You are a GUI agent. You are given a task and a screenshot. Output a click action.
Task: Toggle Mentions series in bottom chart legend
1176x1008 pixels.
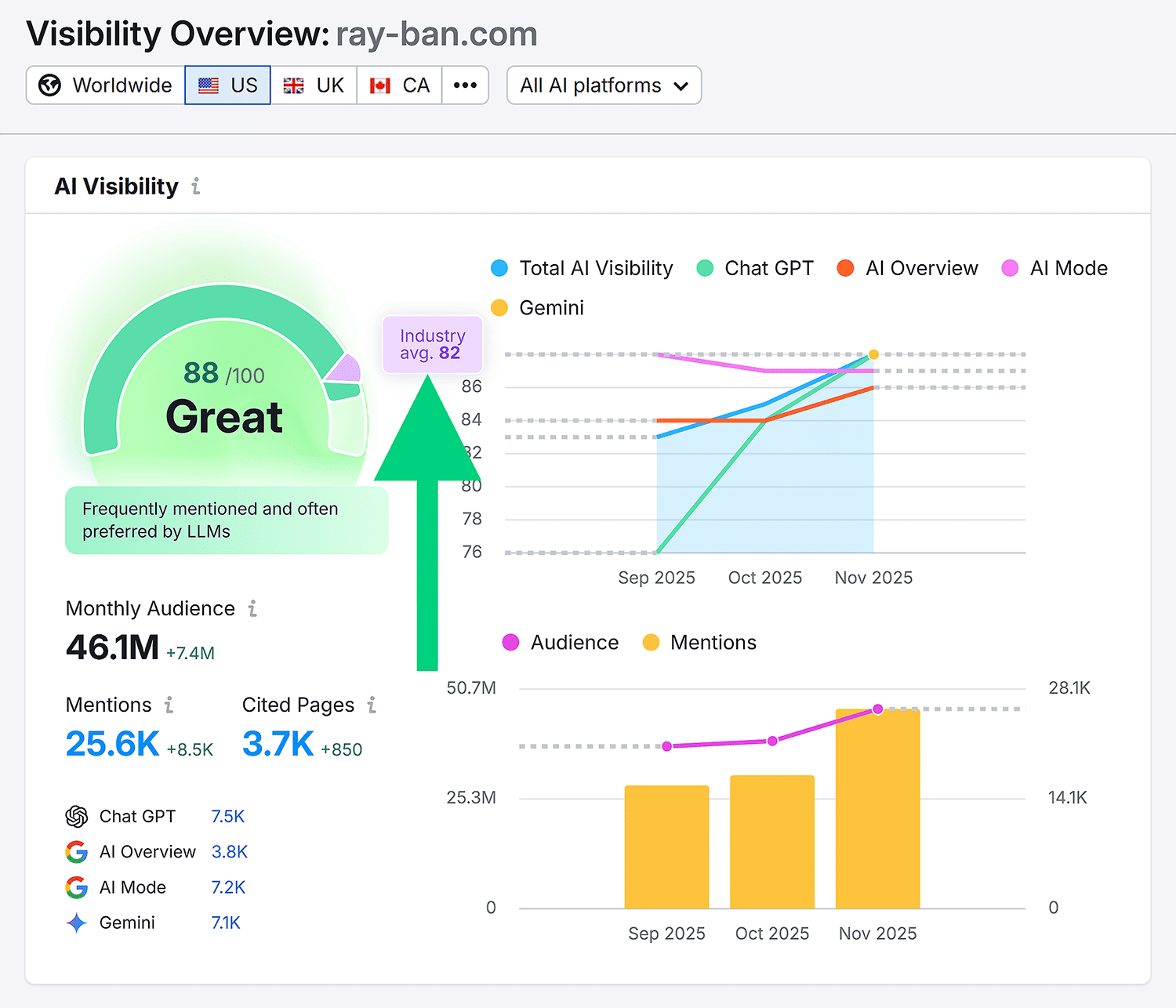pyautogui.click(x=699, y=643)
